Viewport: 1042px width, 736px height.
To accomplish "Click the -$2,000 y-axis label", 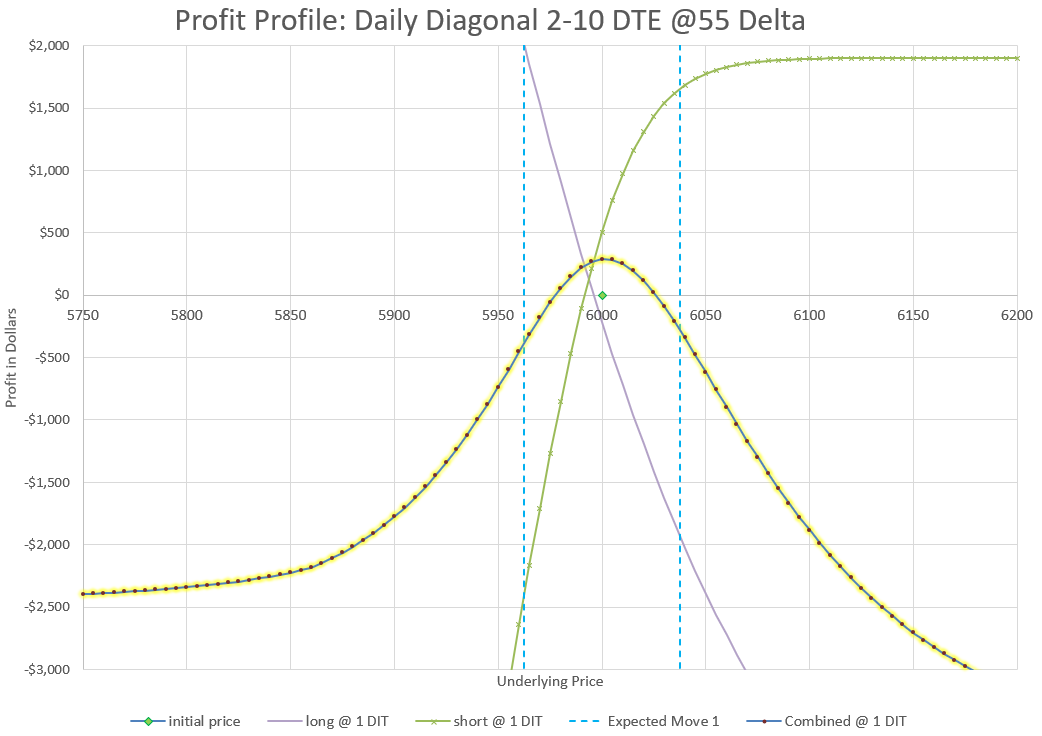I will 47,545.
